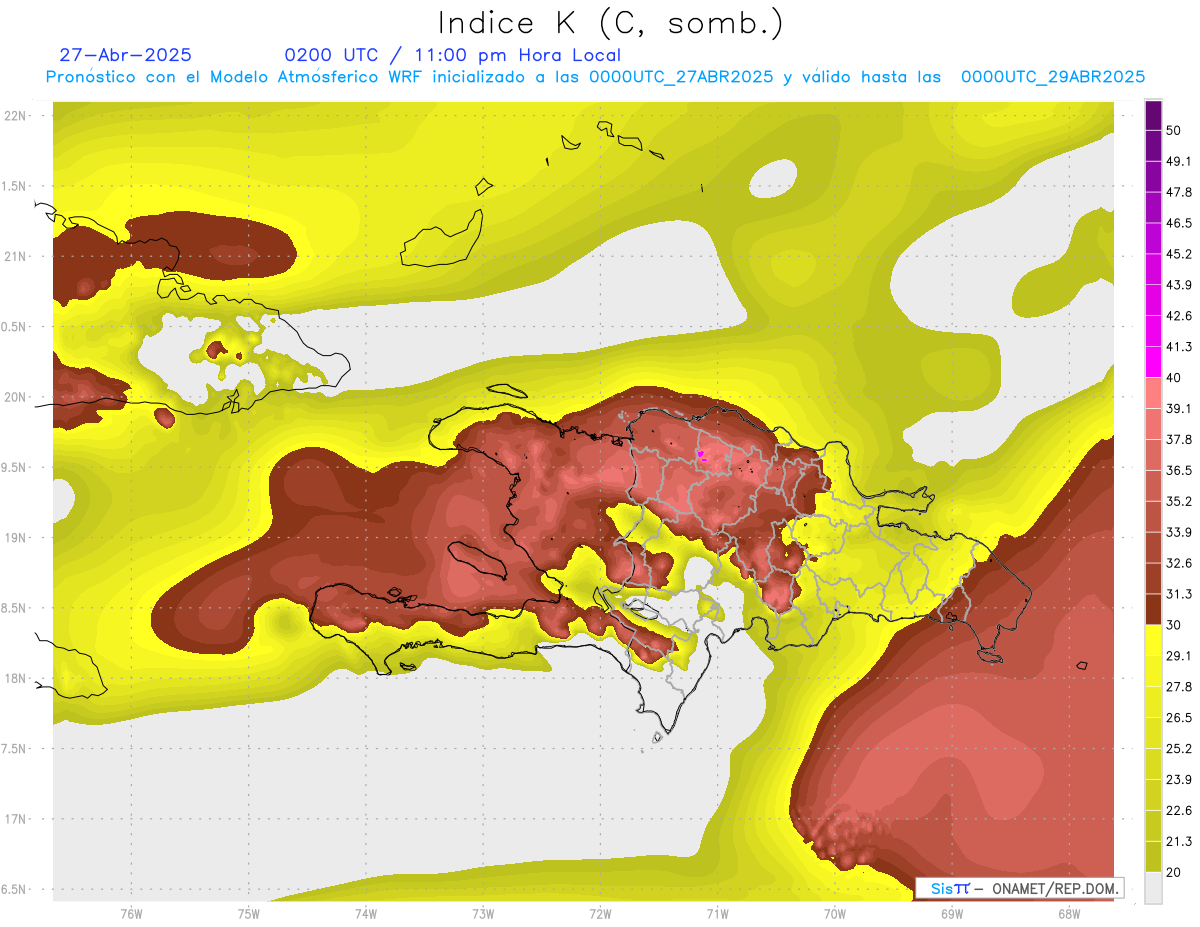
Task: Click the title "Indice K (C, somb.)"
Action: pyautogui.click(x=611, y=22)
